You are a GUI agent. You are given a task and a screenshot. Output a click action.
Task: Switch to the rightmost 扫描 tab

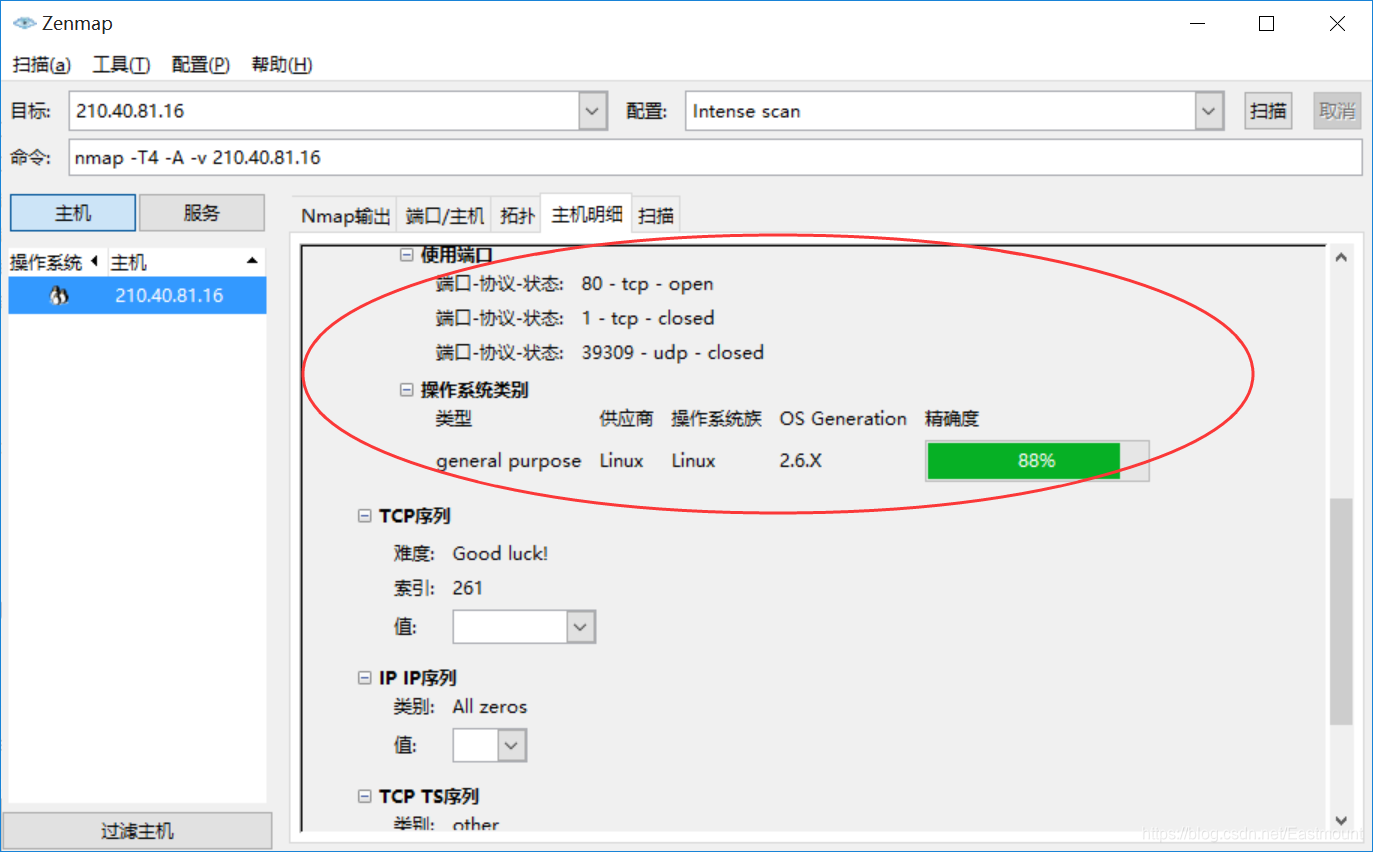[x=656, y=215]
